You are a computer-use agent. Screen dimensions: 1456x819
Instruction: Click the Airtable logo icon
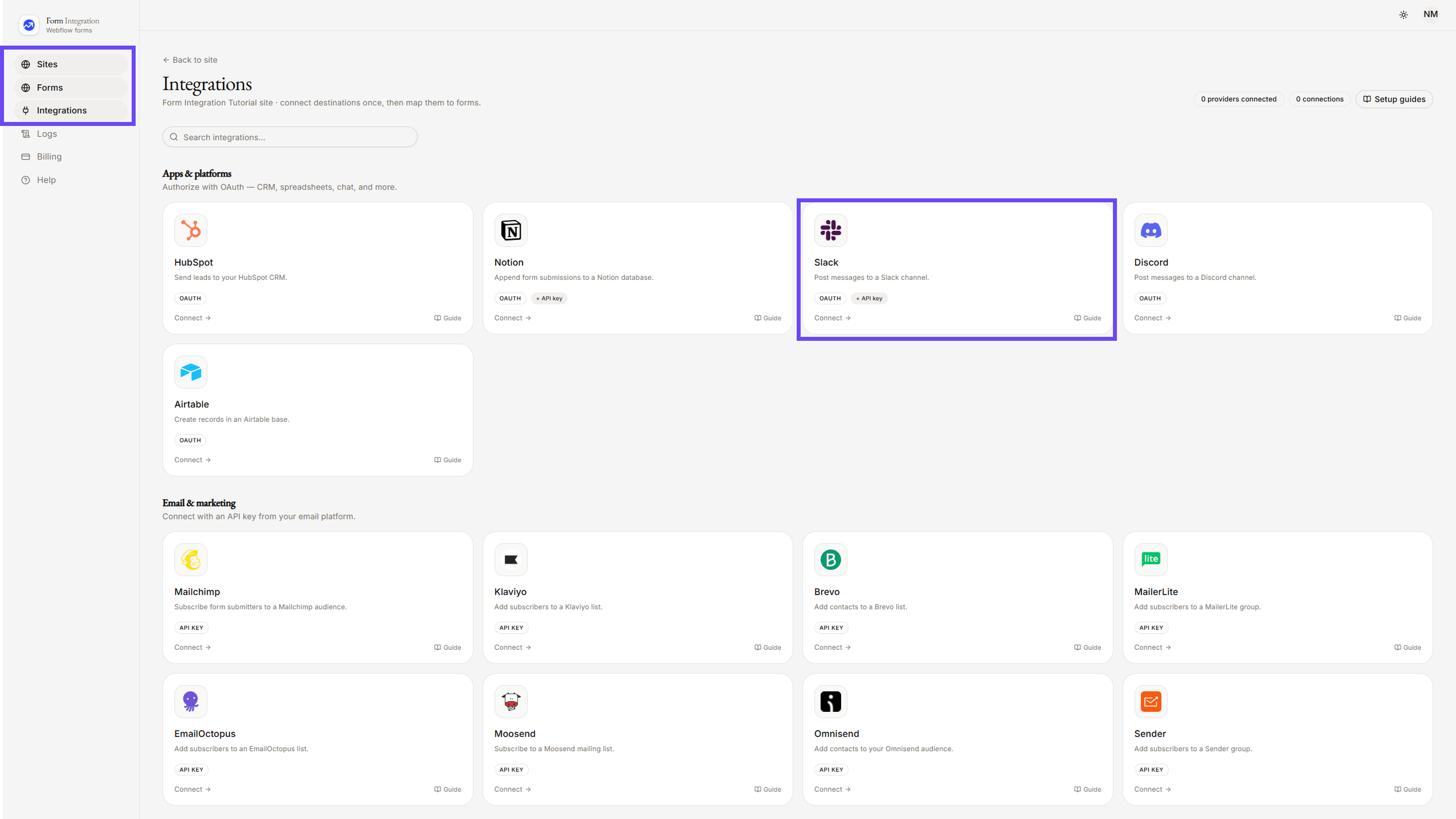pos(191,372)
